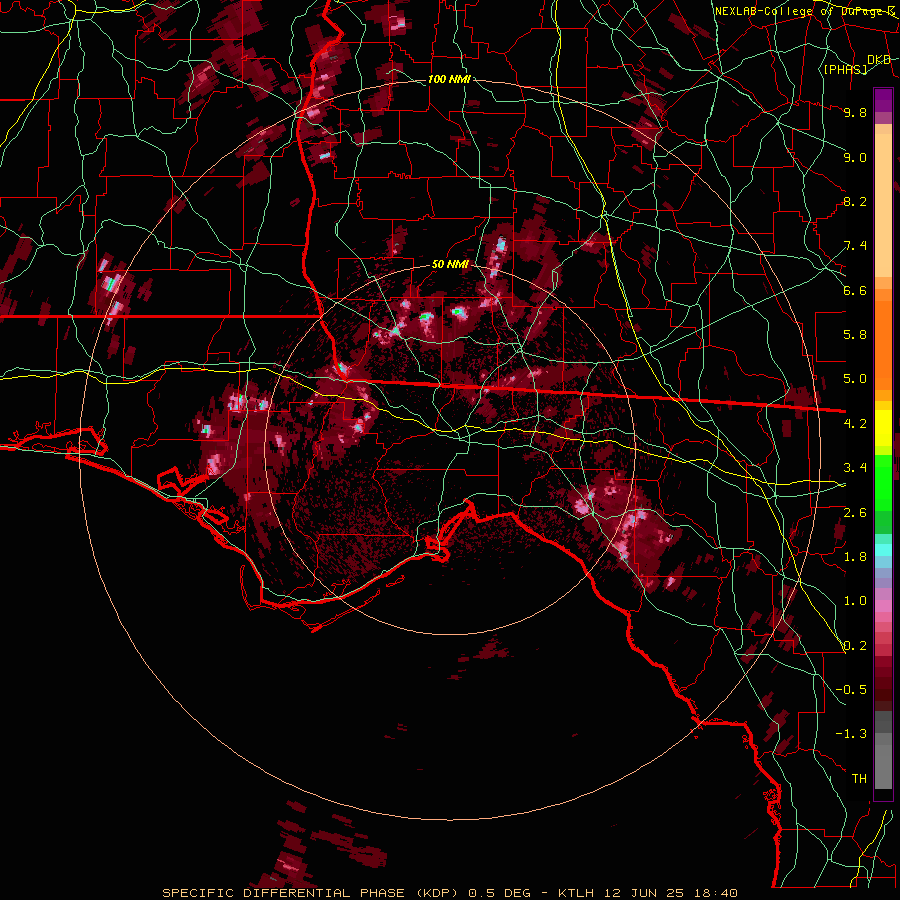Click the -0.5 value on the scale
Image resolution: width=900 pixels, height=900 pixels.
851,690
